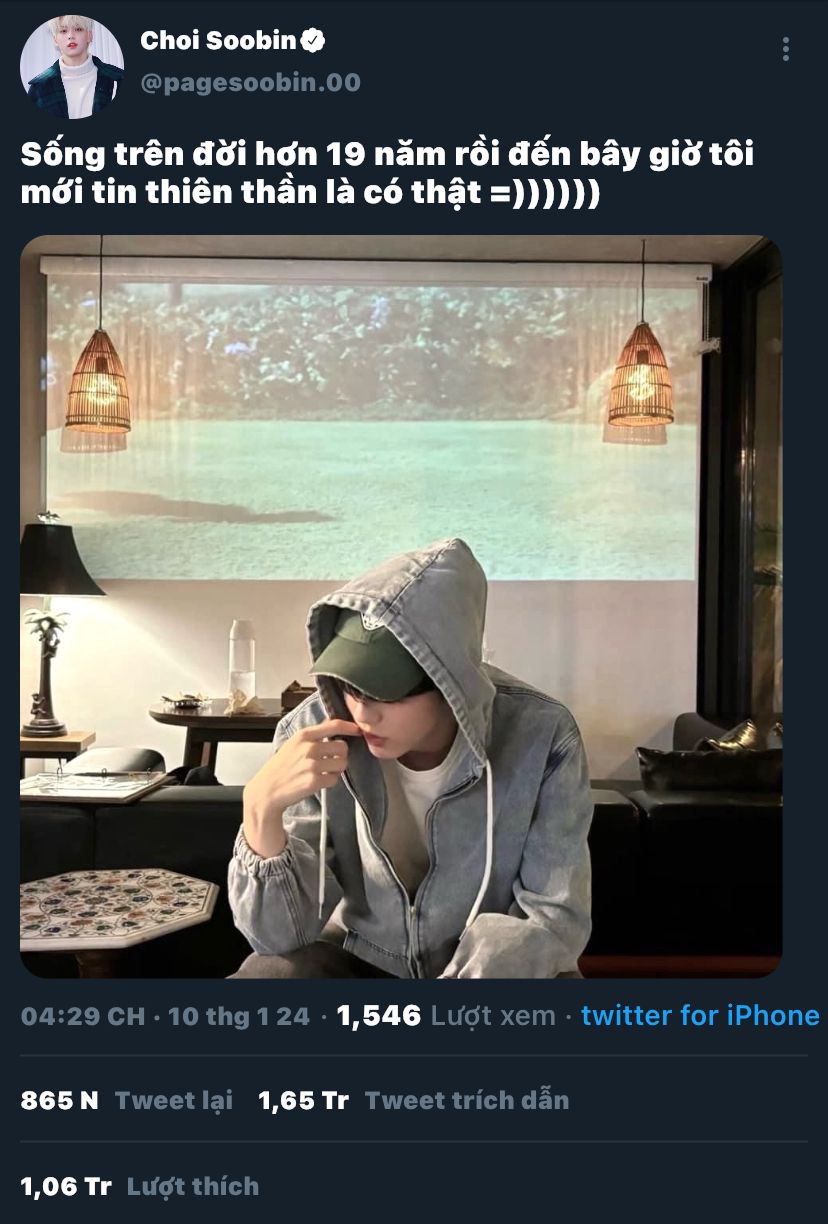Viewport: 828px width, 1224px height.
Task: Click the 04:29 CH timestamp
Action: point(82,1016)
